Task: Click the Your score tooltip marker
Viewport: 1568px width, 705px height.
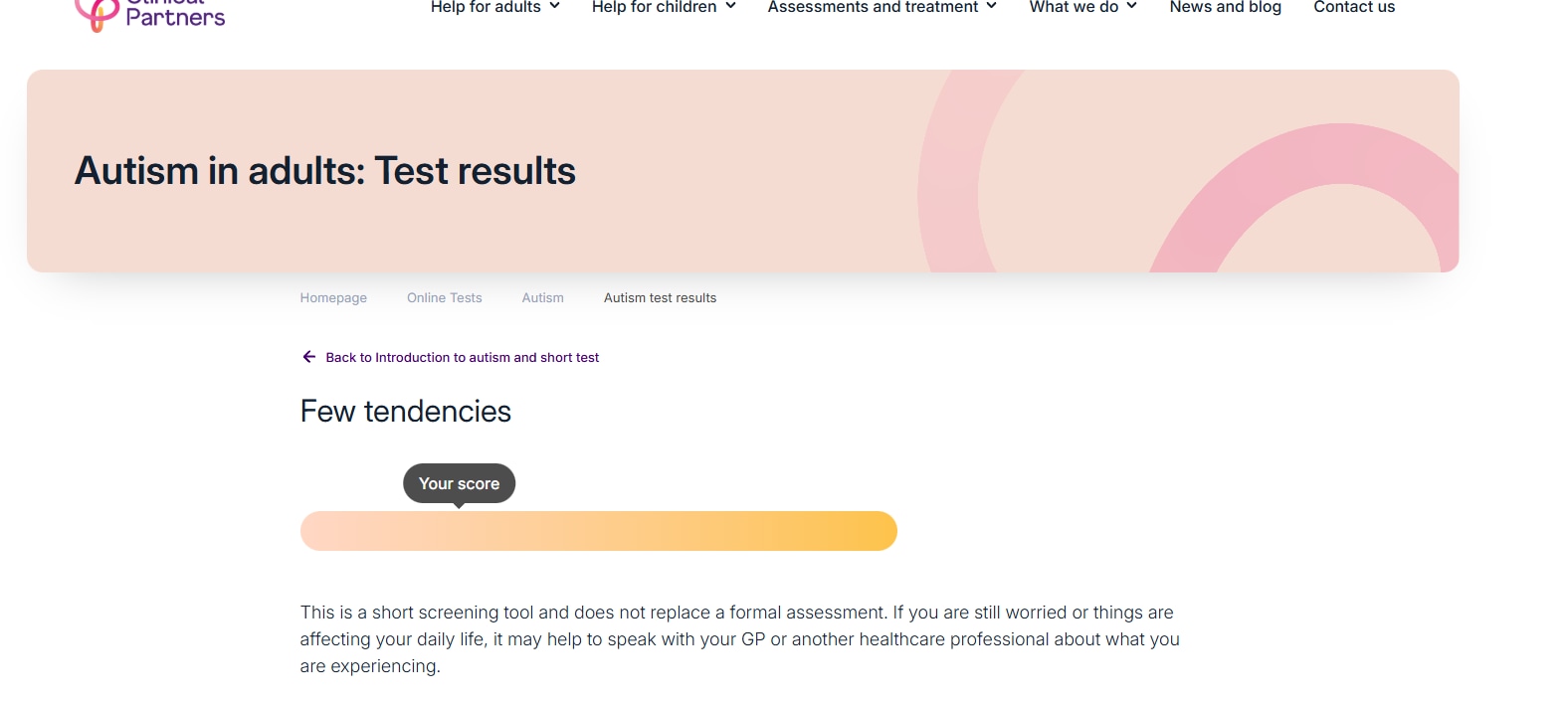Action: click(x=459, y=484)
